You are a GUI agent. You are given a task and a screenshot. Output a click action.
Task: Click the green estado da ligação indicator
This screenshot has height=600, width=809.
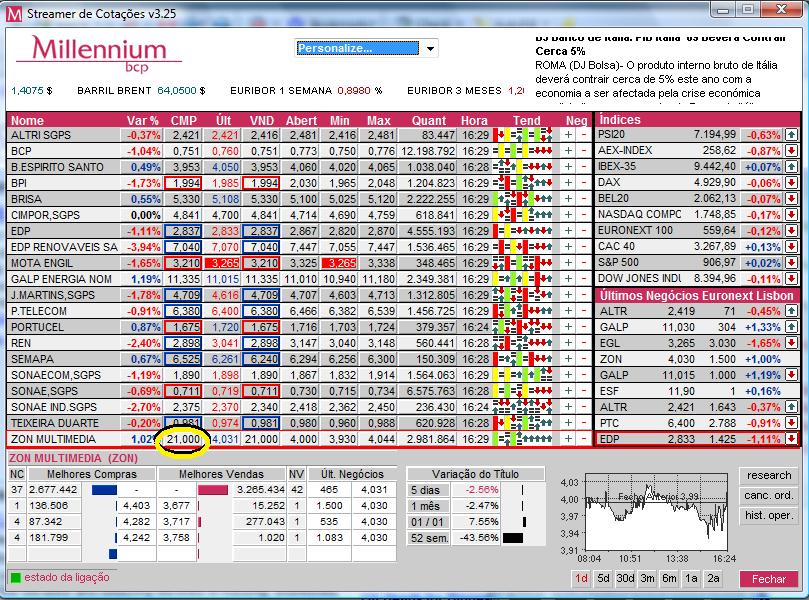click(x=15, y=577)
